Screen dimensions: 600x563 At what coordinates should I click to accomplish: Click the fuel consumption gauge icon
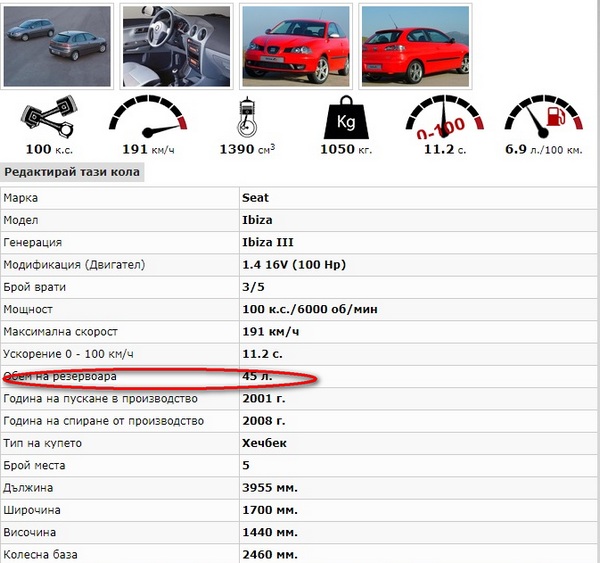[543, 117]
